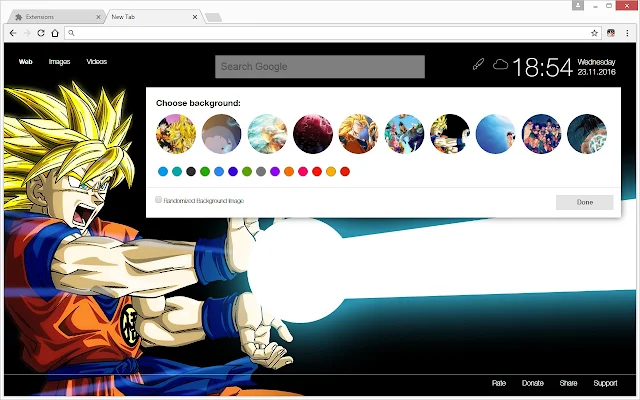Pick the pink color swatch

pos(303,171)
